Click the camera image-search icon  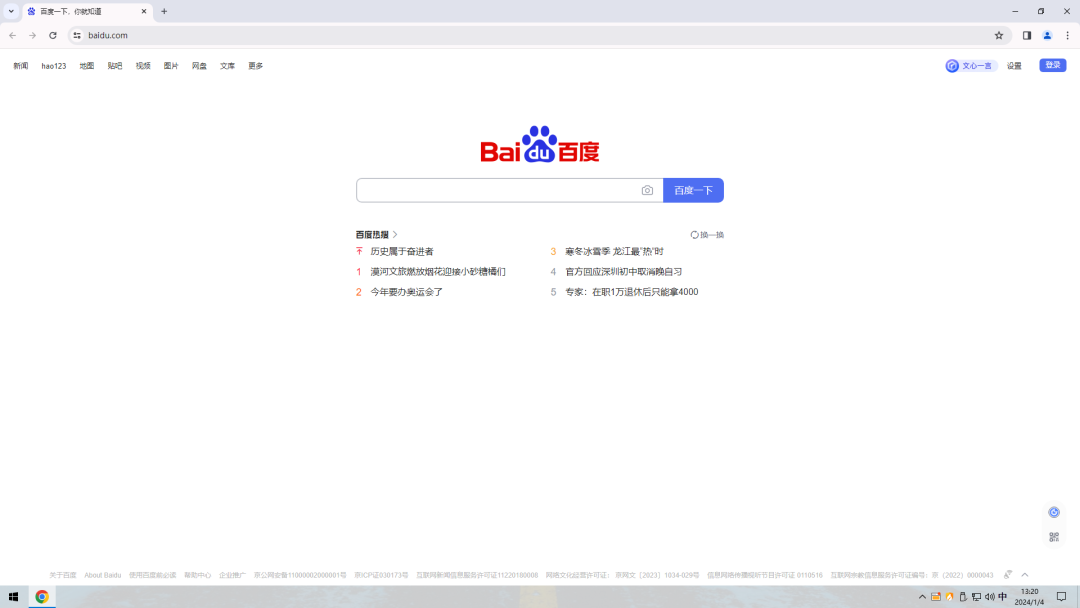point(647,191)
